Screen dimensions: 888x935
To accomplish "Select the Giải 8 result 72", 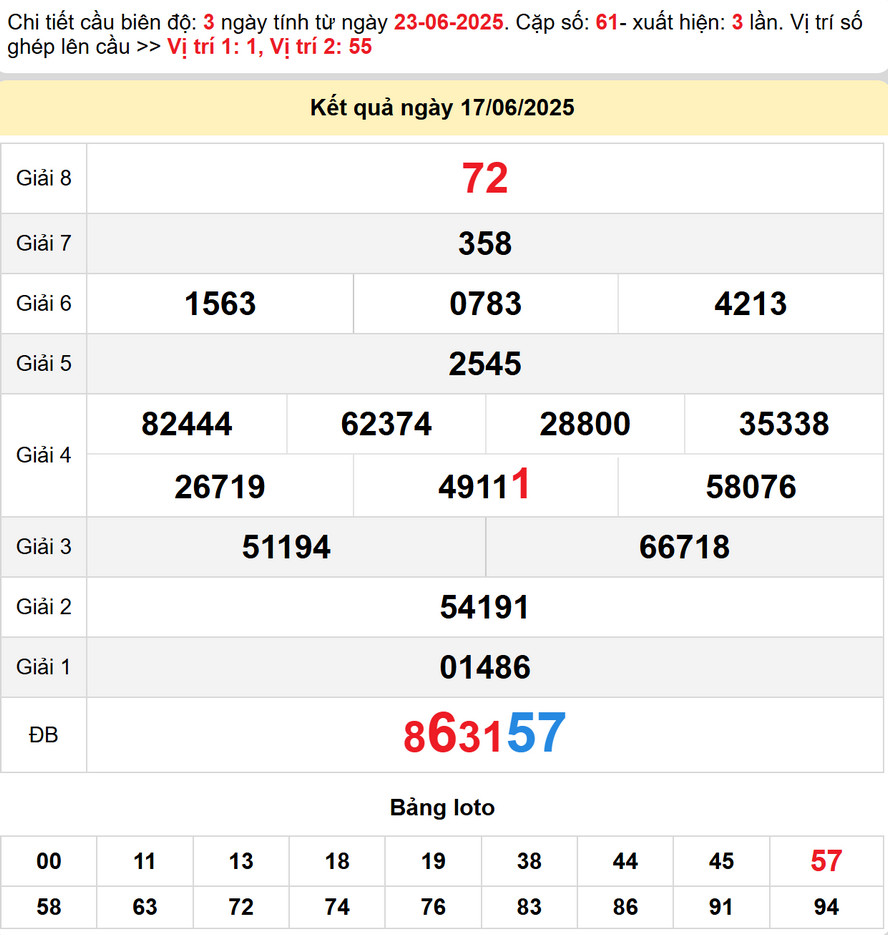I will [485, 178].
